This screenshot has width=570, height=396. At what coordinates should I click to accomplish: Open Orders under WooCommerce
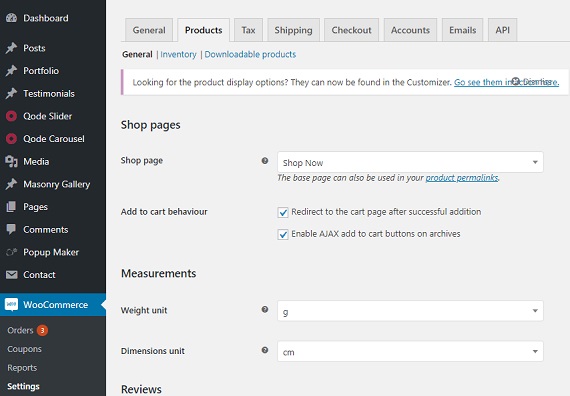pyautogui.click(x=20, y=330)
